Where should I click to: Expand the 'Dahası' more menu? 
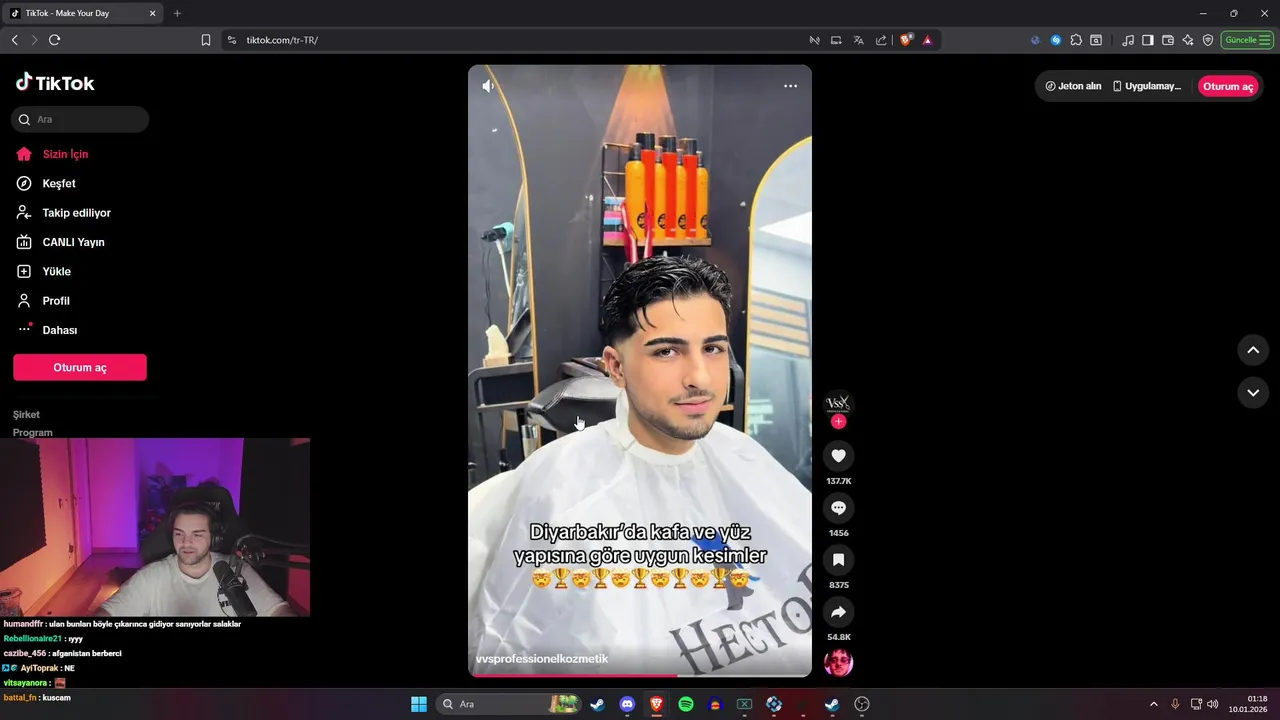point(59,330)
